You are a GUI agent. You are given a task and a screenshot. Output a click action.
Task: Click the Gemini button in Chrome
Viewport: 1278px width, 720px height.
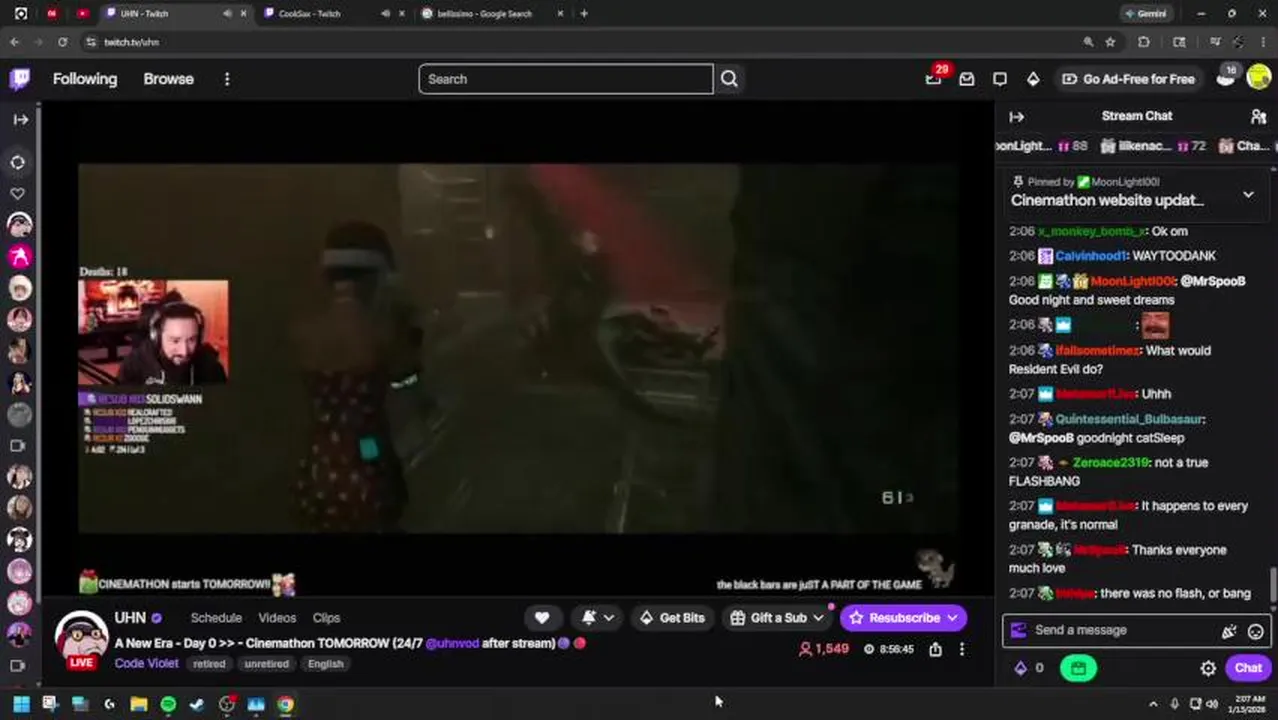point(1145,14)
